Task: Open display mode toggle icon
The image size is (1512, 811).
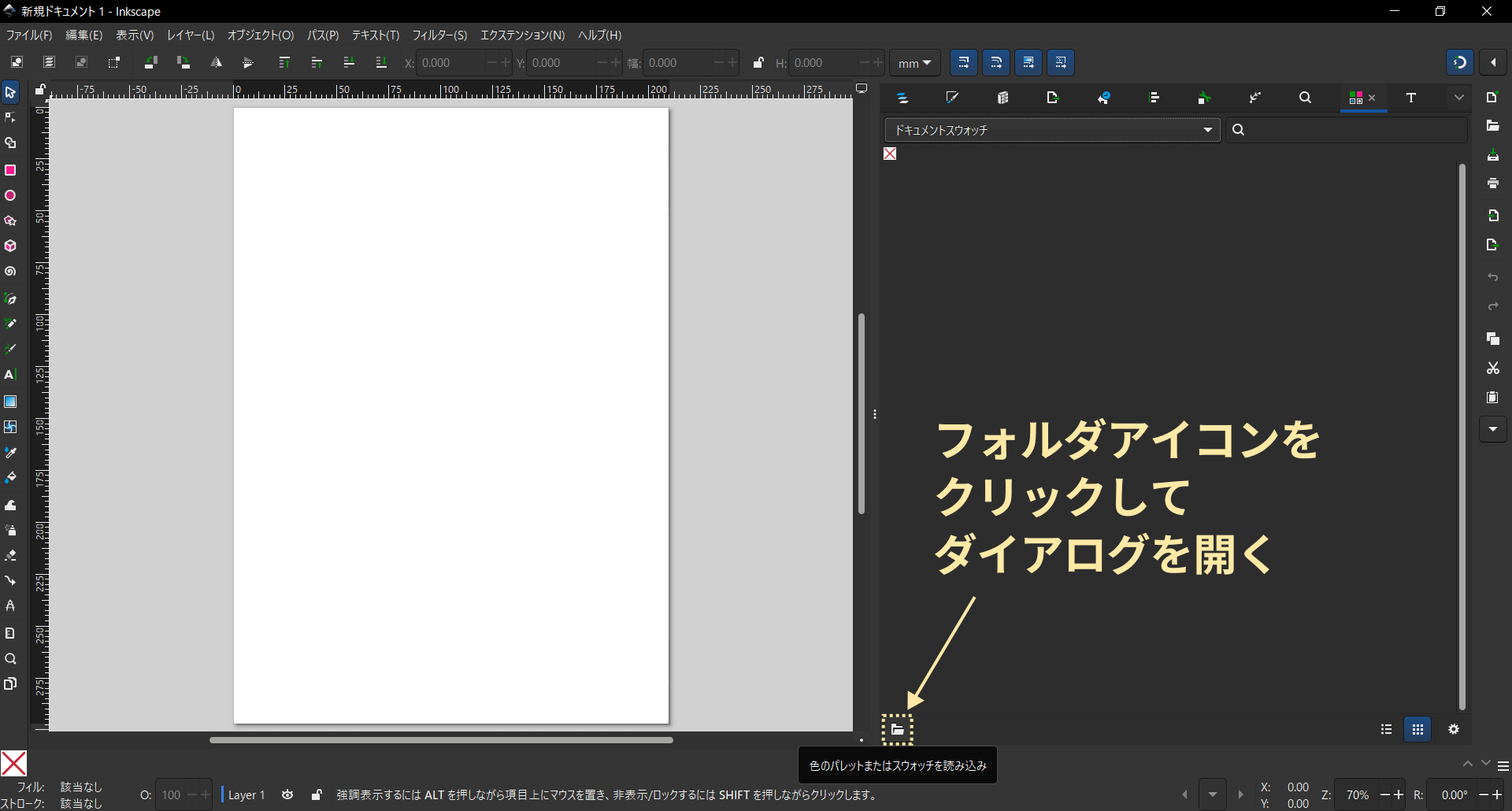Action: [x=862, y=89]
